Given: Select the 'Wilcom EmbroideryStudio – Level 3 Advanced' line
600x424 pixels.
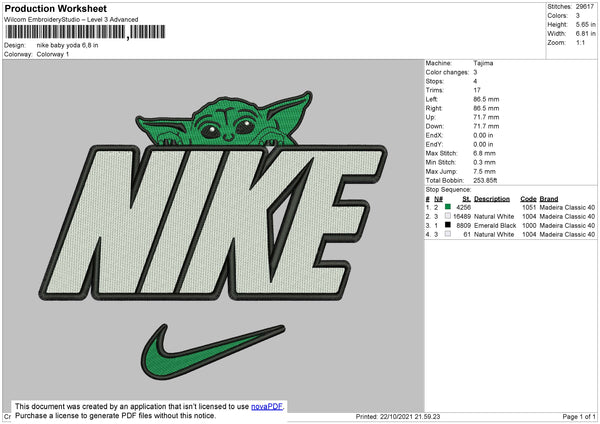Looking at the screenshot, I should [71, 20].
